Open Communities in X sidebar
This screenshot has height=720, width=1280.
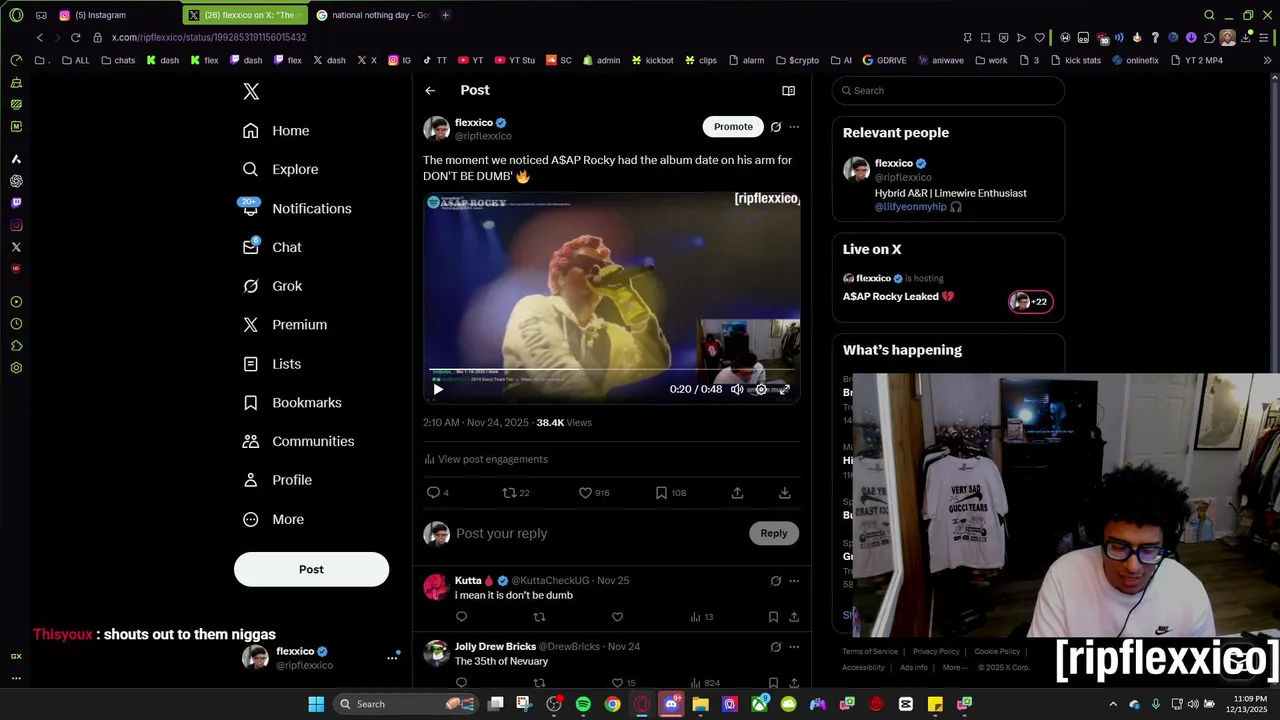click(298, 441)
